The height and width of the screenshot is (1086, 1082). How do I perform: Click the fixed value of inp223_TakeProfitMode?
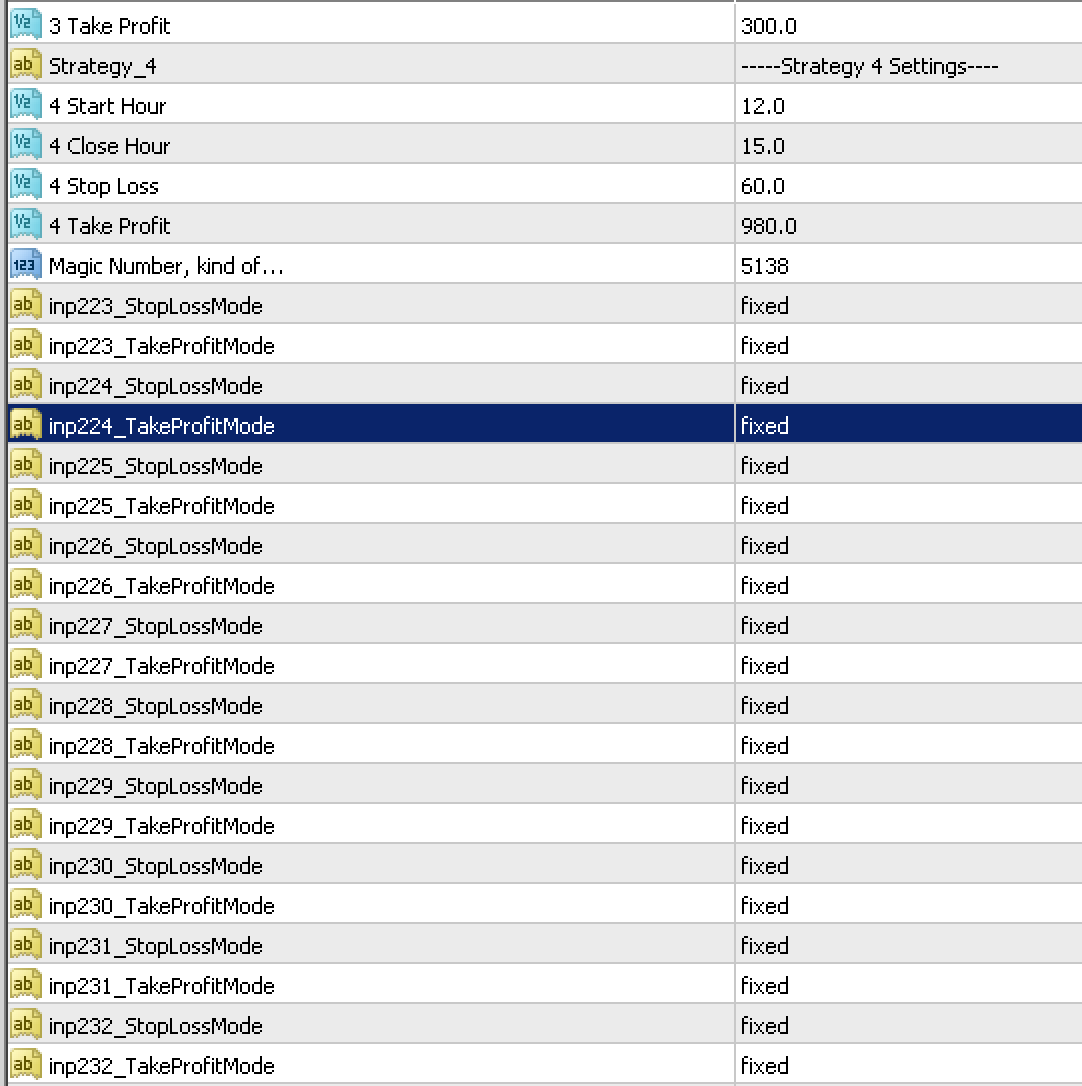click(765, 346)
